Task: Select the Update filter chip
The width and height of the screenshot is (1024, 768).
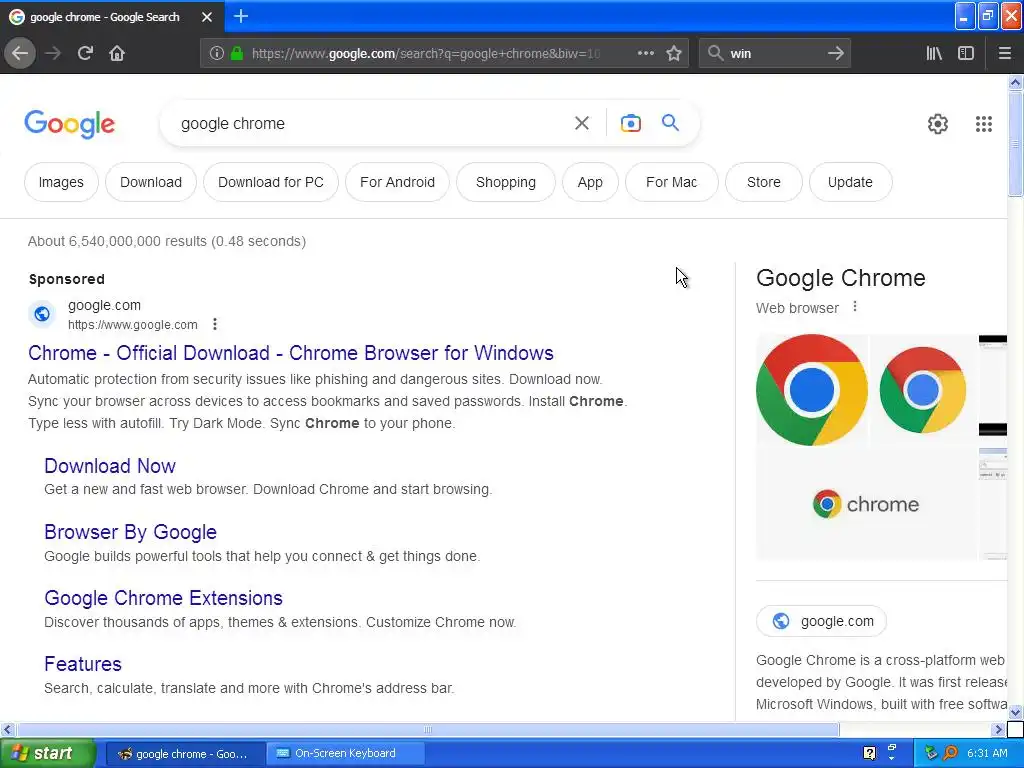Action: (850, 182)
